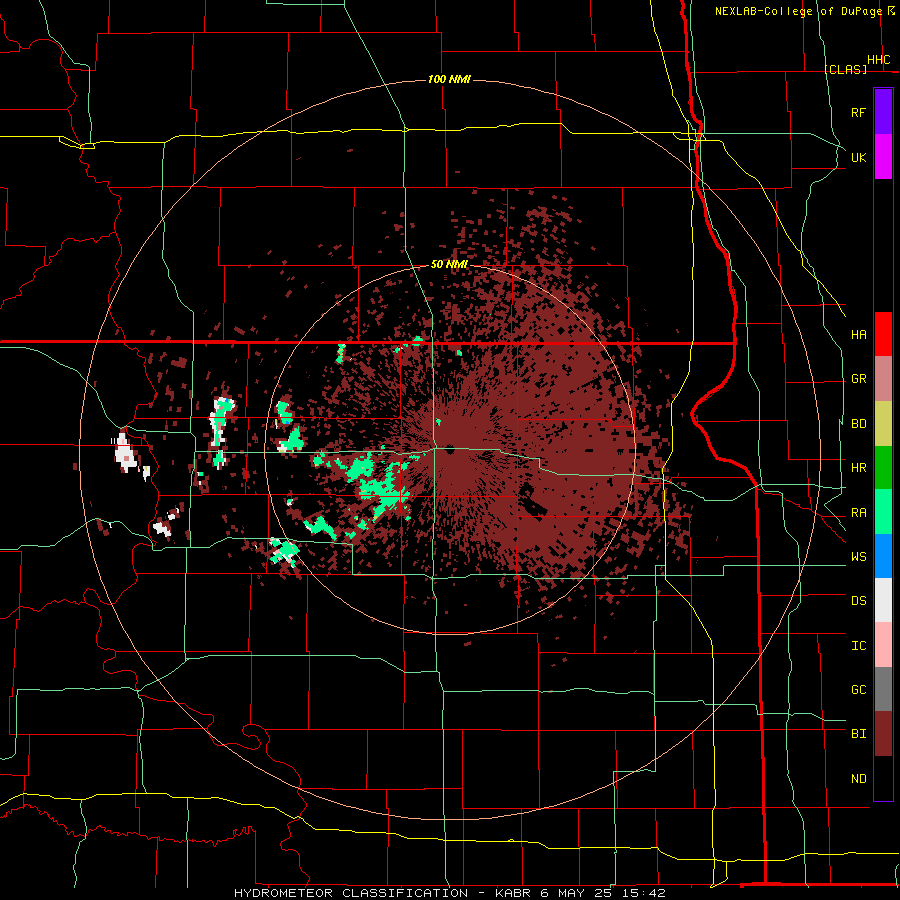Click the IC legend label
Viewport: 900px width, 900px height.
click(x=859, y=646)
